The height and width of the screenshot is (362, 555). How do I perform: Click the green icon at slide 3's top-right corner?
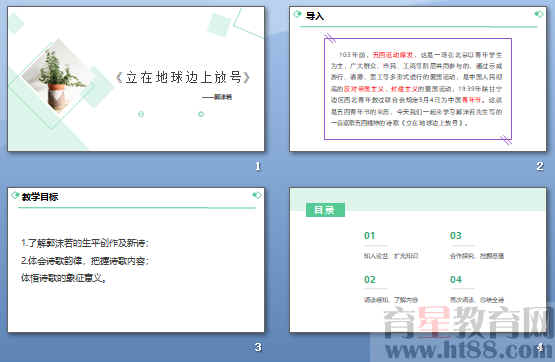pos(257,195)
